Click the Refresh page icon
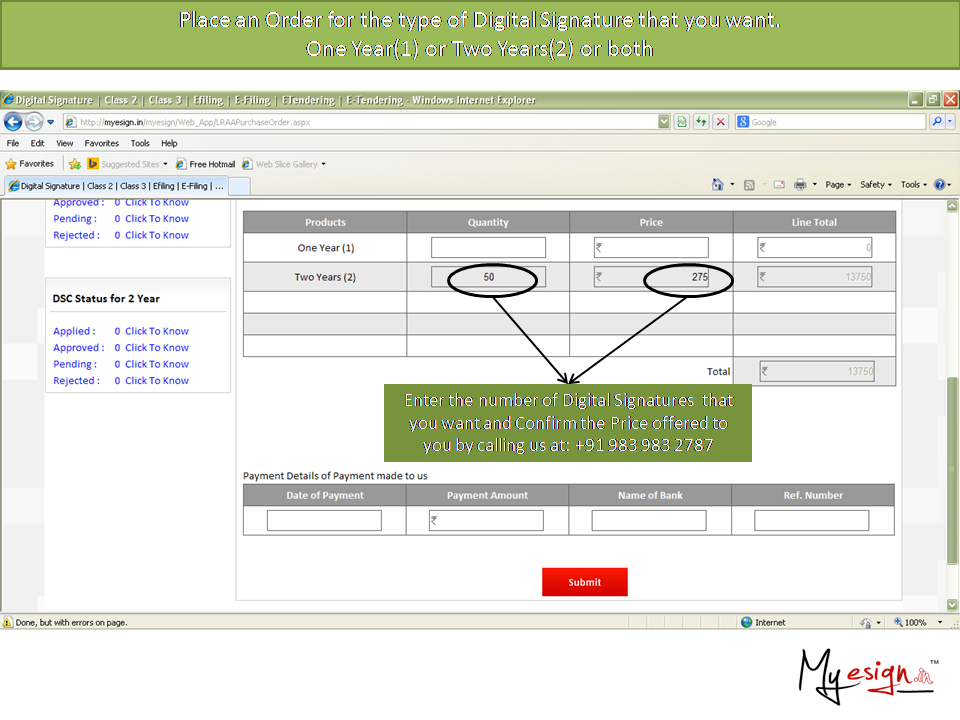 (700, 122)
